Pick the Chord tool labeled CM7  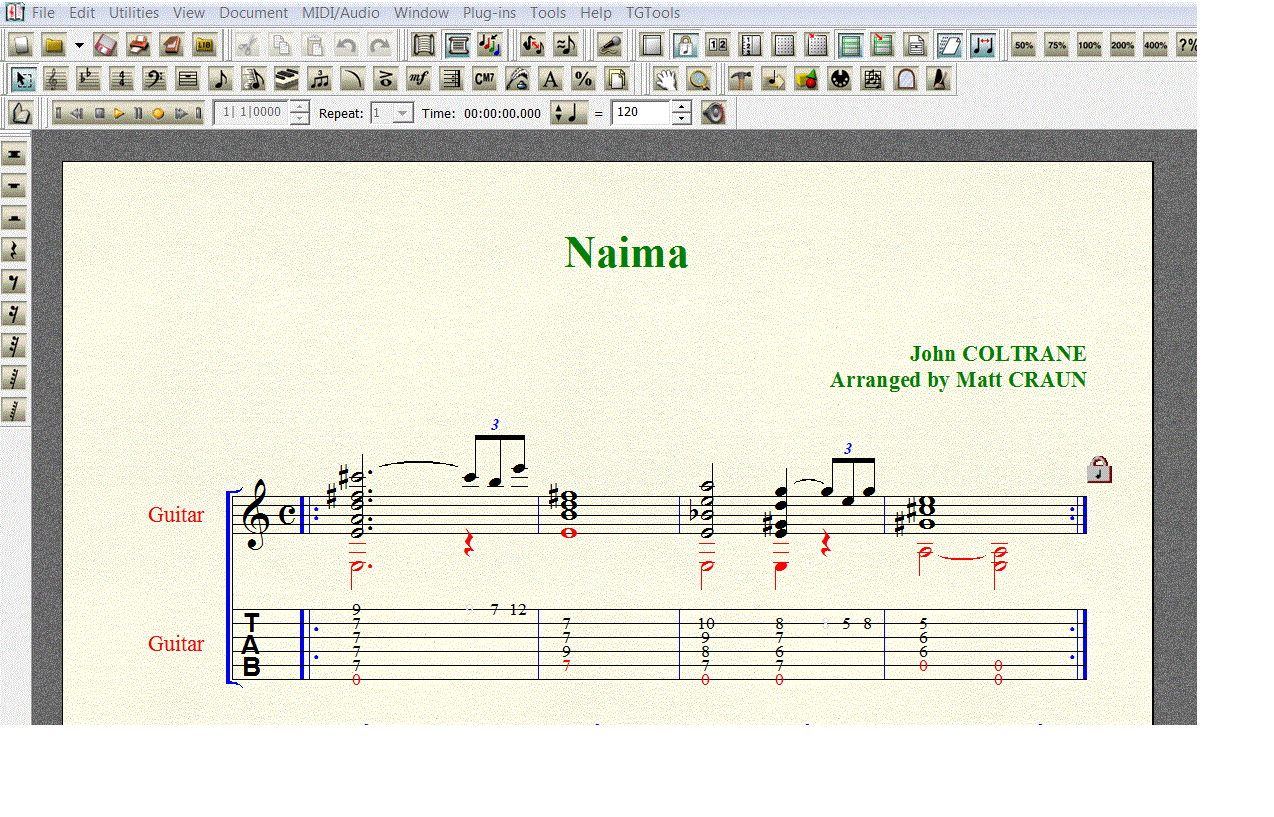click(x=484, y=79)
